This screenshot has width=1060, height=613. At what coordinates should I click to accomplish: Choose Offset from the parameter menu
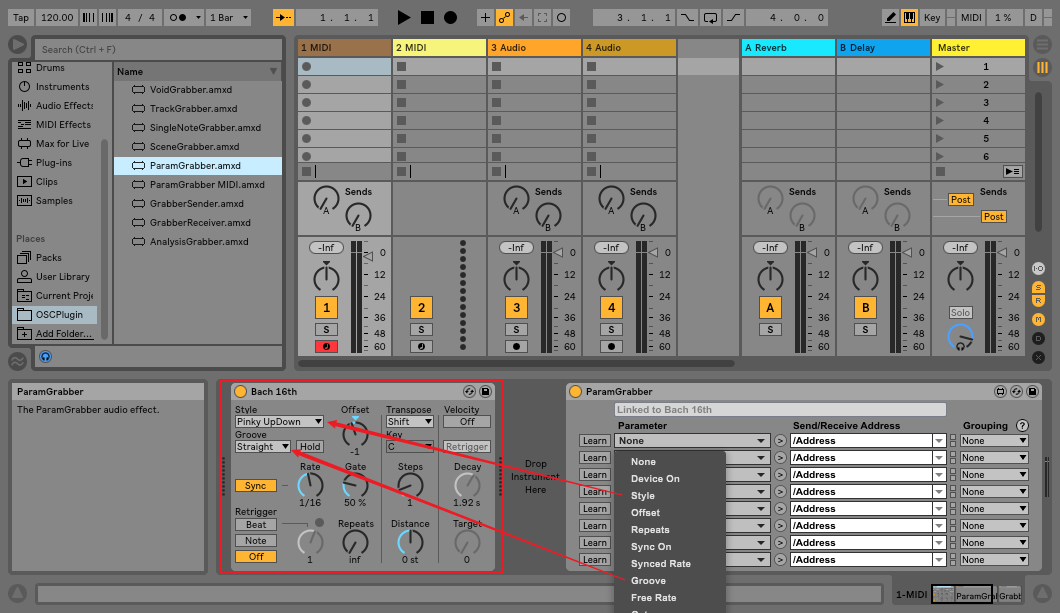pos(645,512)
